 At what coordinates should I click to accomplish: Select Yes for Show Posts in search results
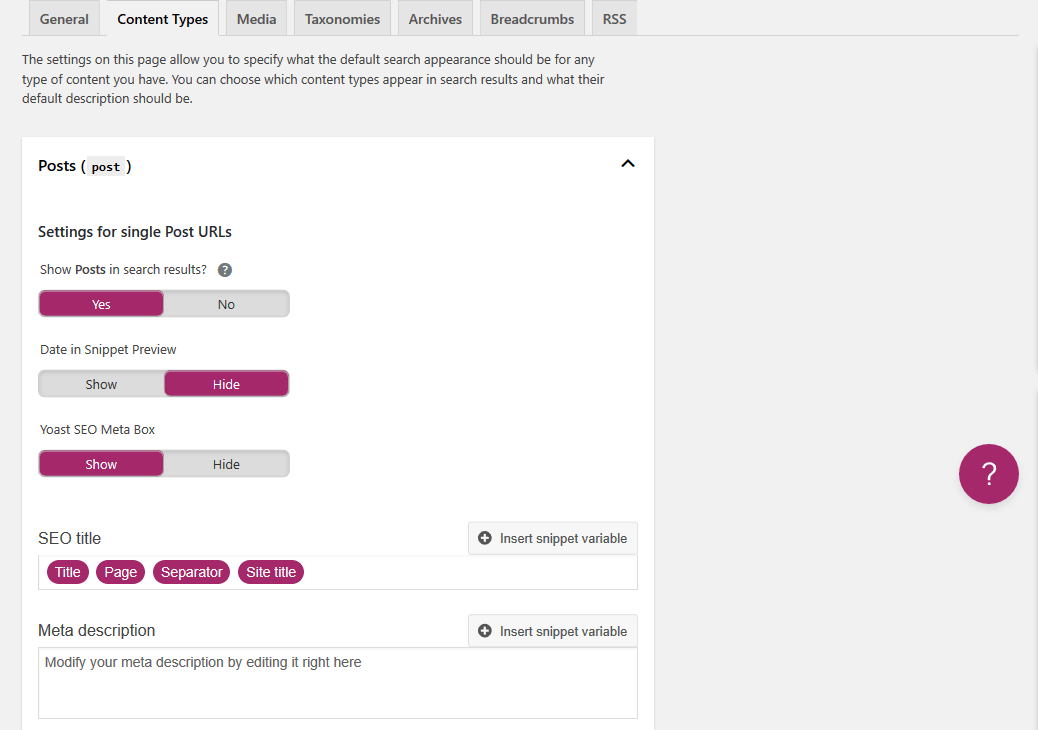tap(101, 304)
